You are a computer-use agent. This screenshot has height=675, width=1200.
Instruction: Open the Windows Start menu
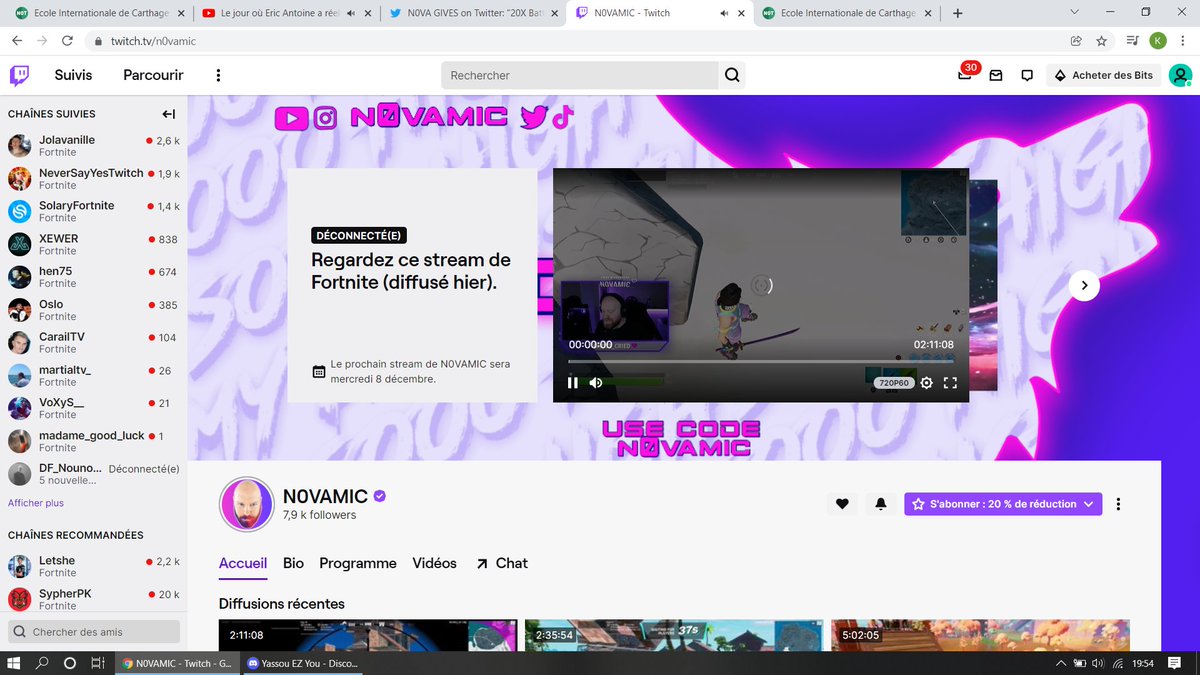[14, 663]
